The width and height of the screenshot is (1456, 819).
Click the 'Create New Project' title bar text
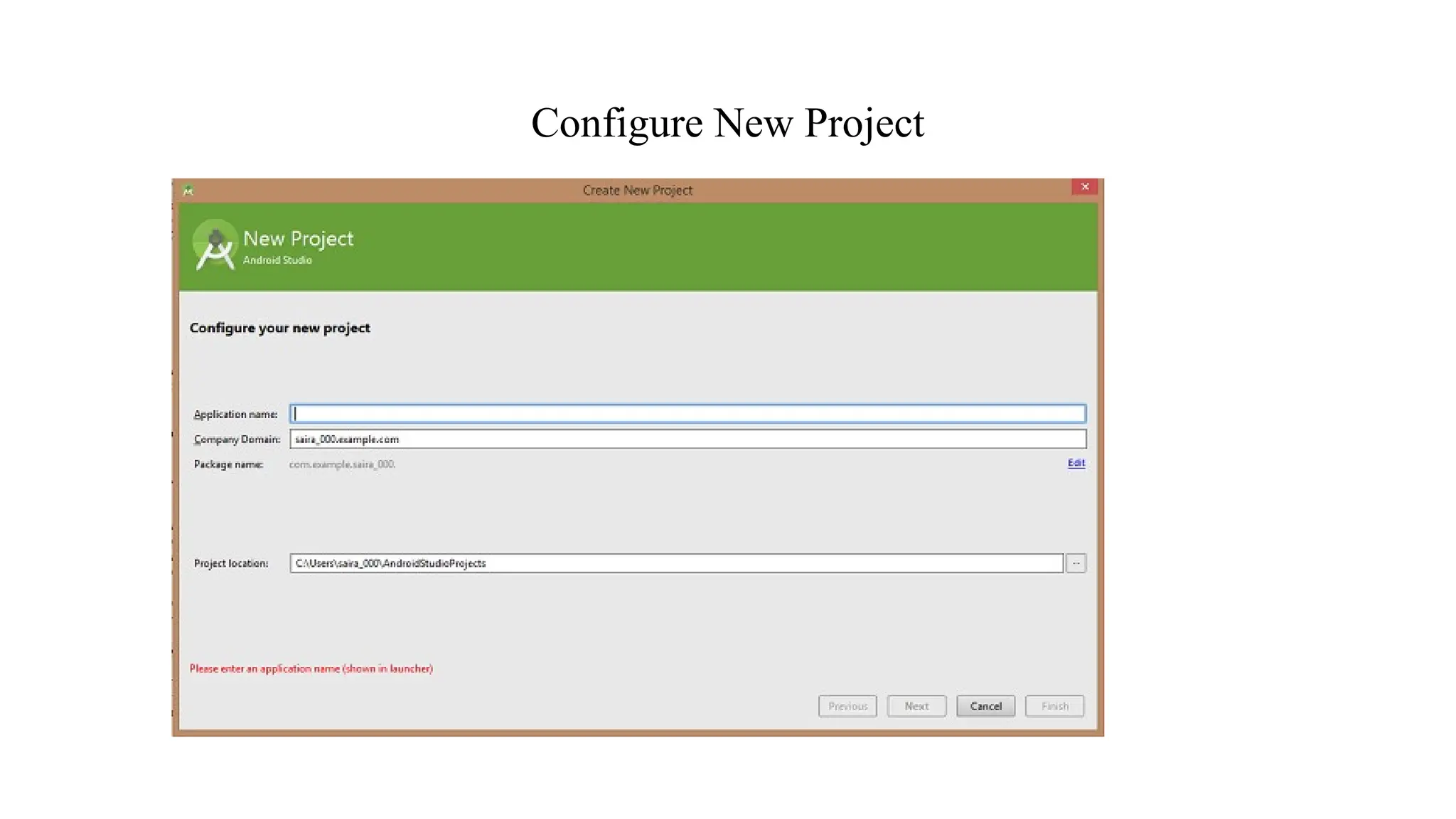point(637,191)
